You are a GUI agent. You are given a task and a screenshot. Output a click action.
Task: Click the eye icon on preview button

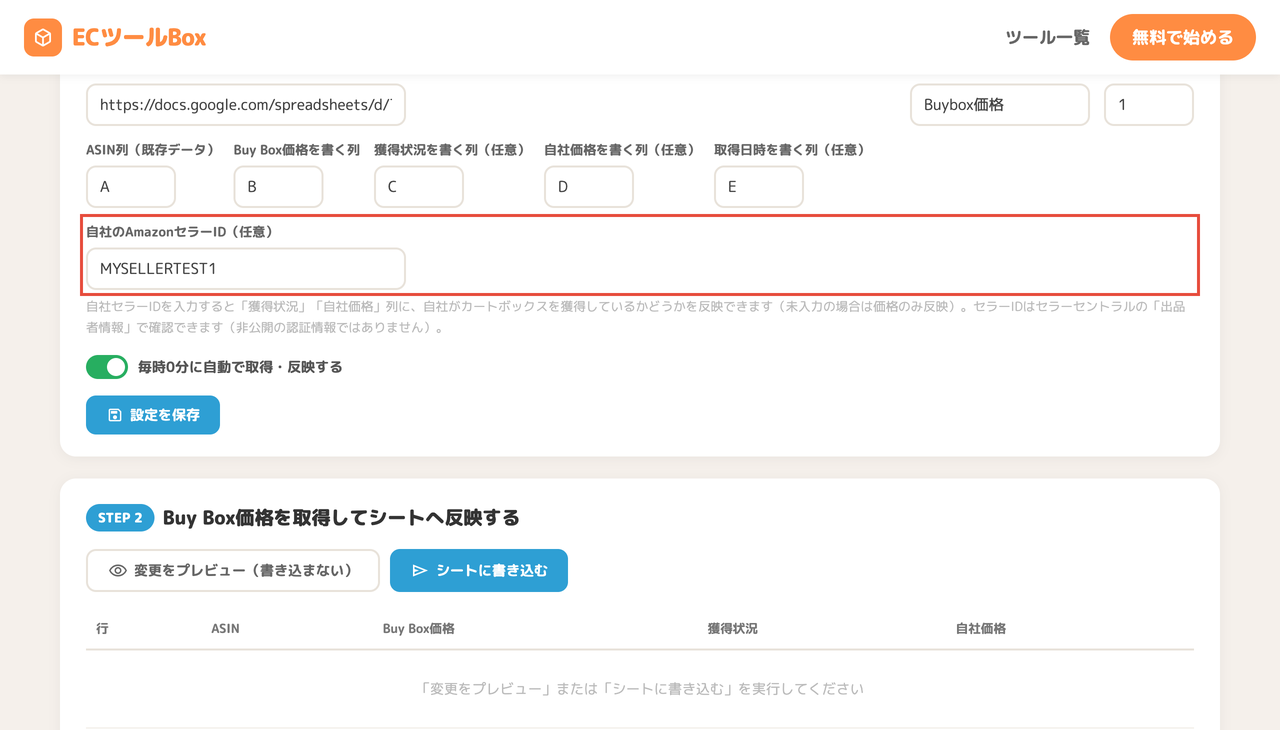pyautogui.click(x=118, y=571)
